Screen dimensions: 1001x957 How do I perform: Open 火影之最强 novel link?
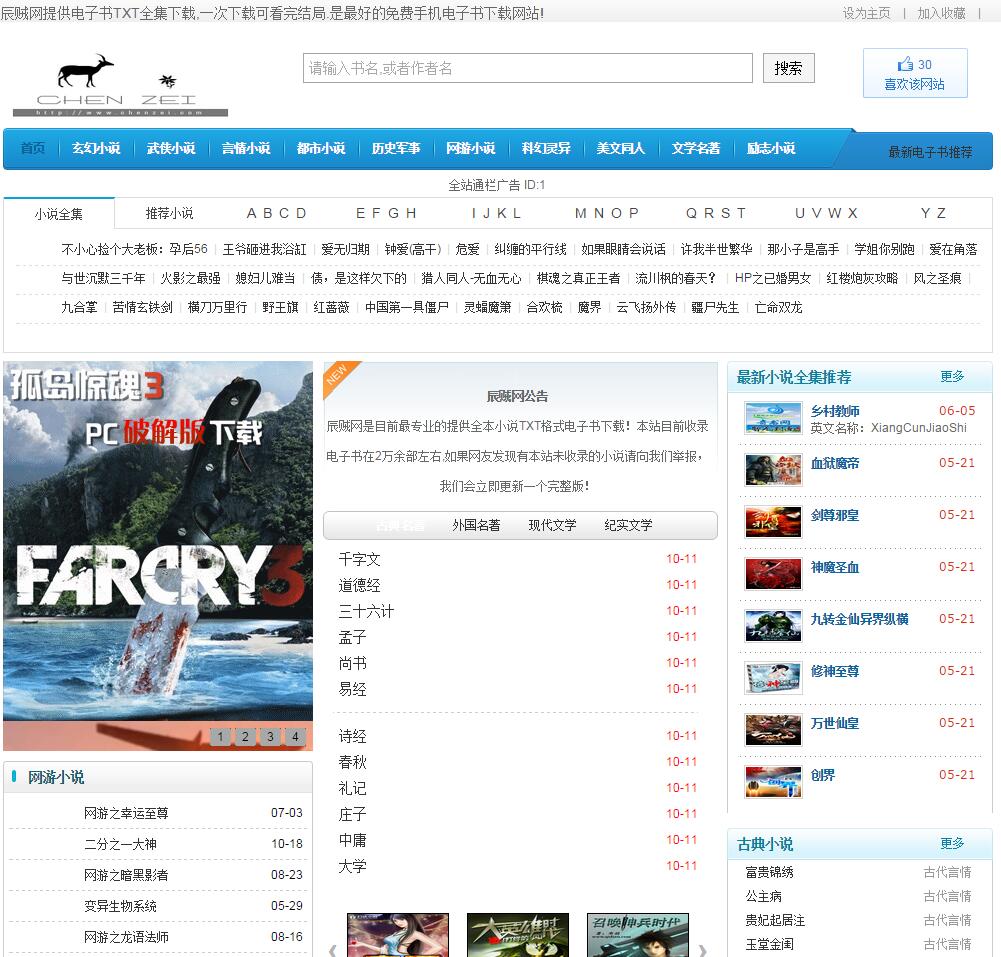[190, 278]
